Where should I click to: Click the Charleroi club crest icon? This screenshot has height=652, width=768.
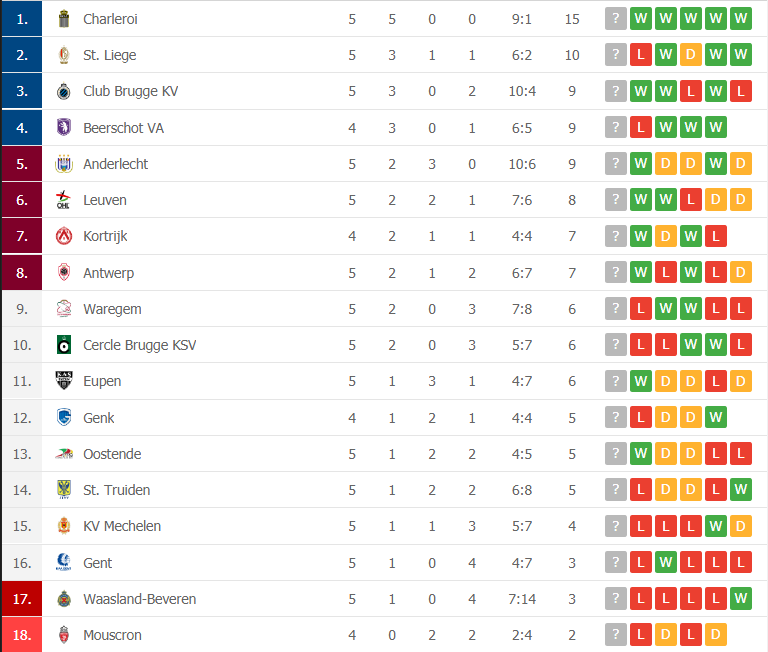[64, 19]
